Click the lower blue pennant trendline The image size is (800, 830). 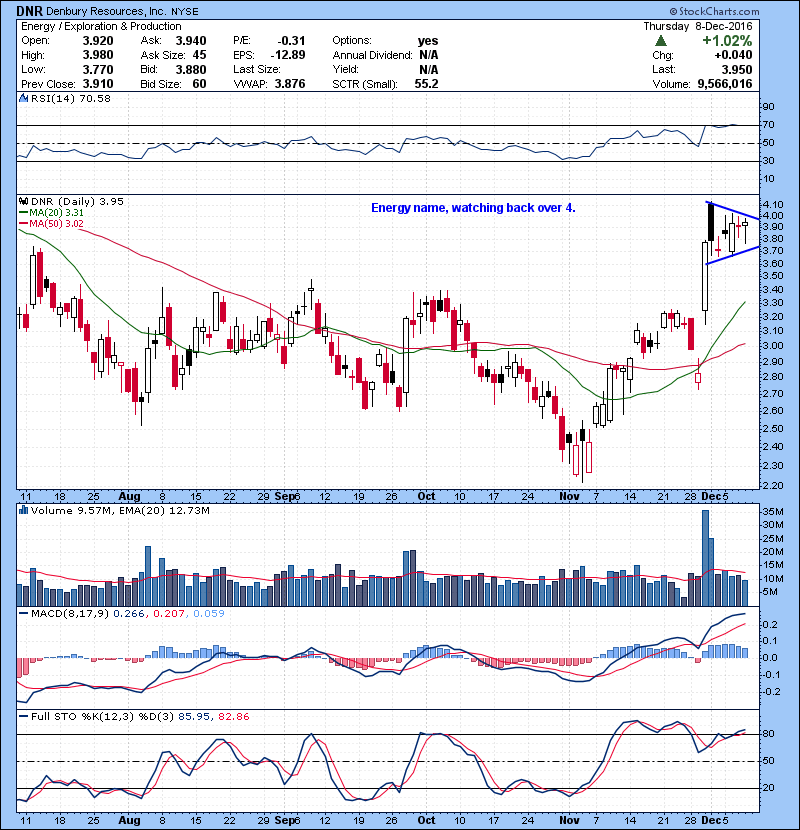click(733, 256)
